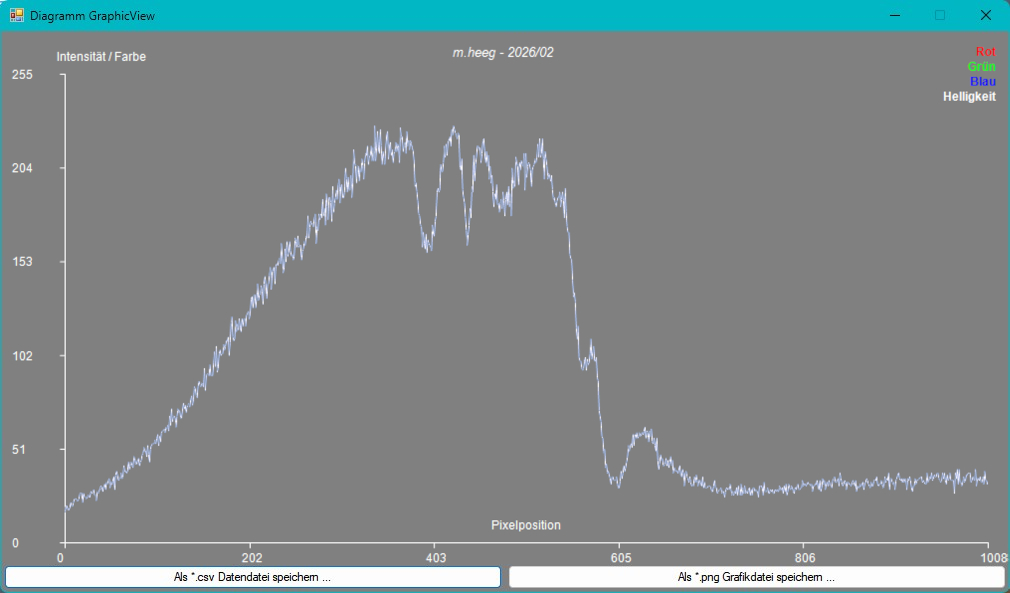Viewport: 1010px width, 593px height.
Task: Click the m.heeg - 2026/02 chart title
Action: click(503, 53)
